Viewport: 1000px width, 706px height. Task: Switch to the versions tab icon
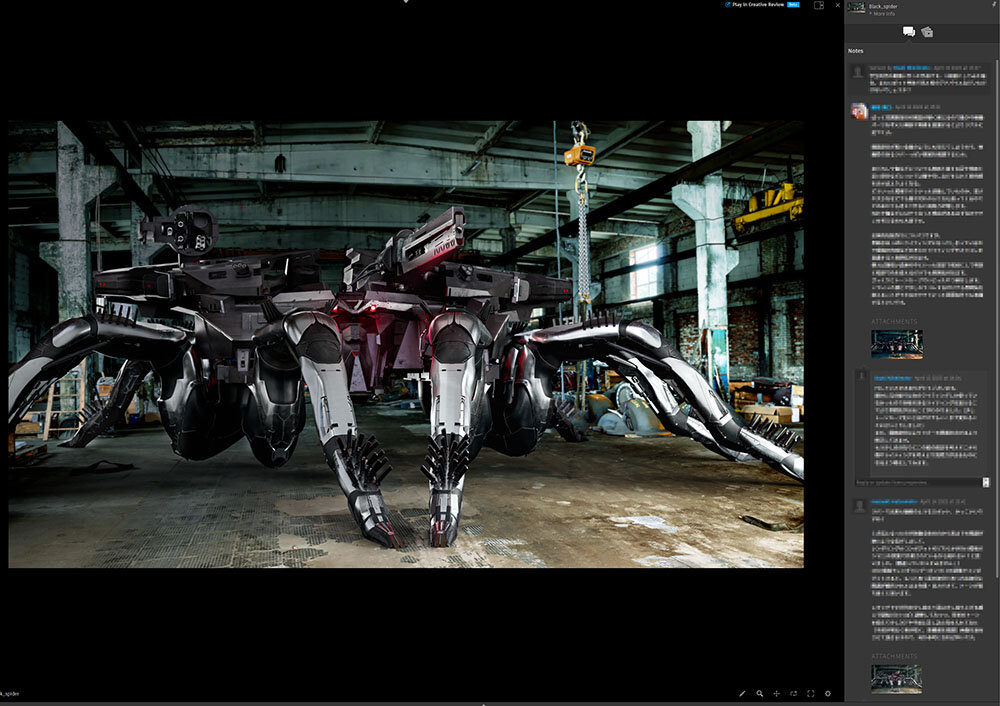click(927, 32)
